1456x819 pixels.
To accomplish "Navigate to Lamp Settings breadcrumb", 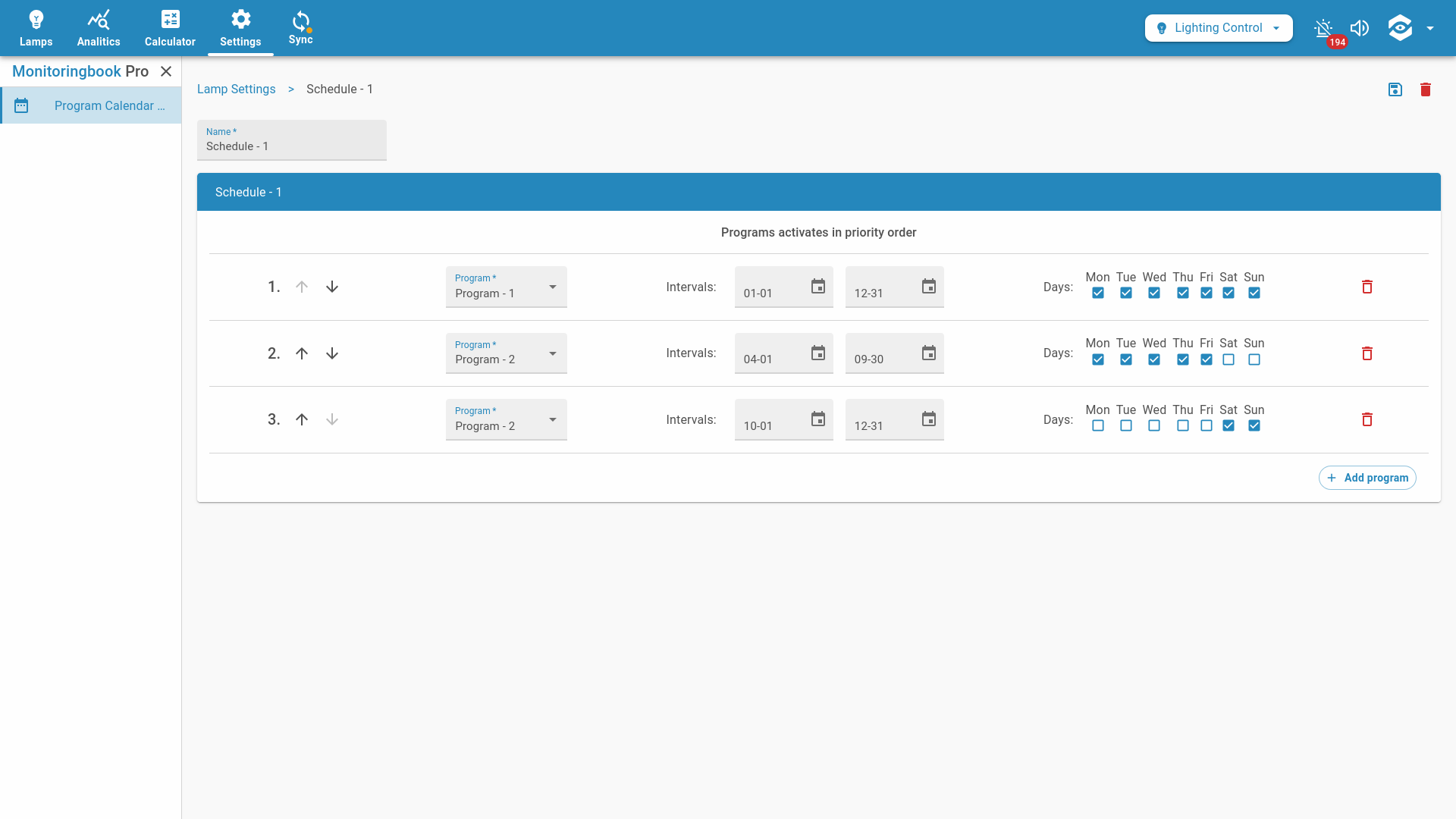I will point(237,89).
